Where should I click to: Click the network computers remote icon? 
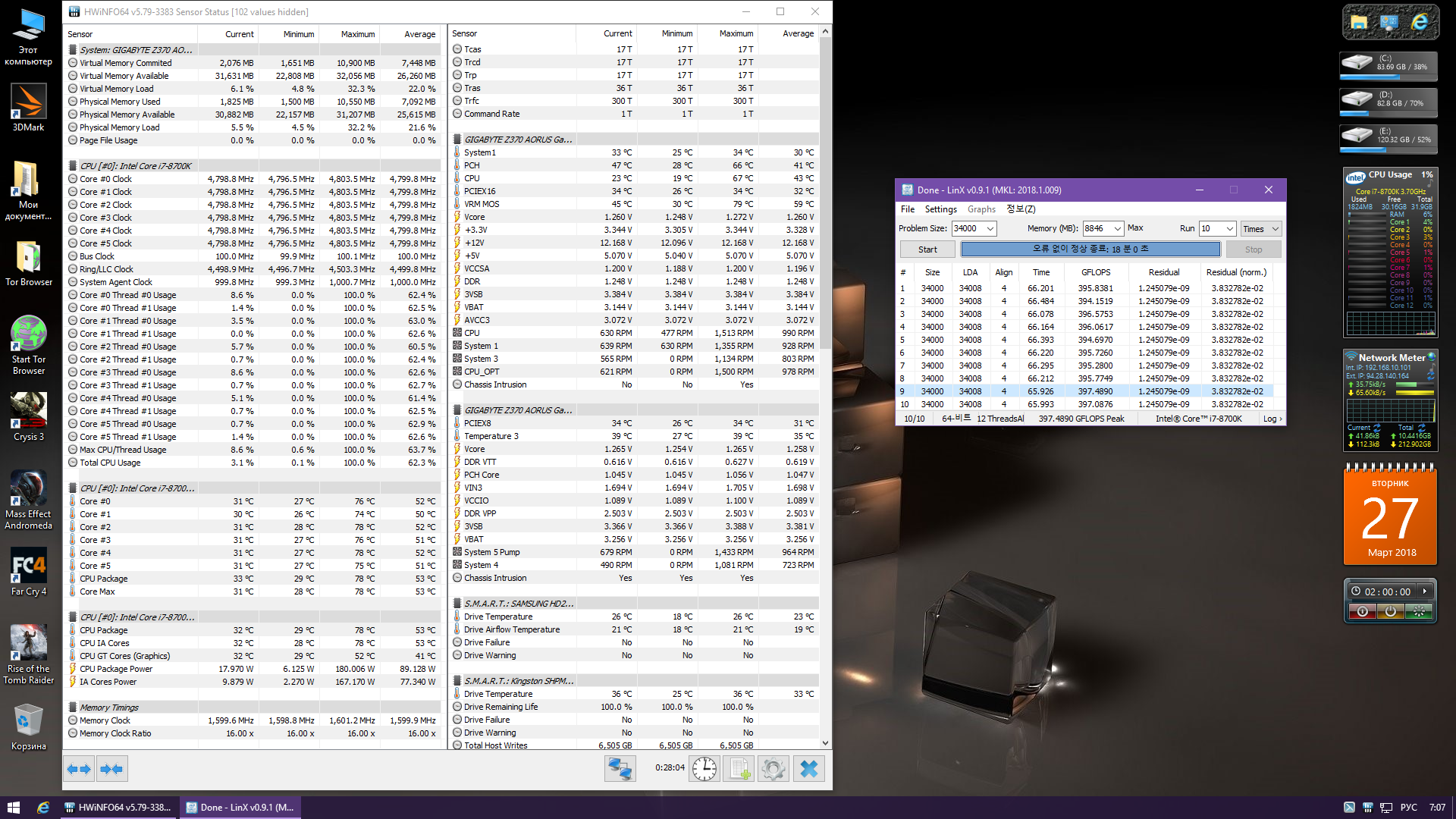tap(620, 769)
